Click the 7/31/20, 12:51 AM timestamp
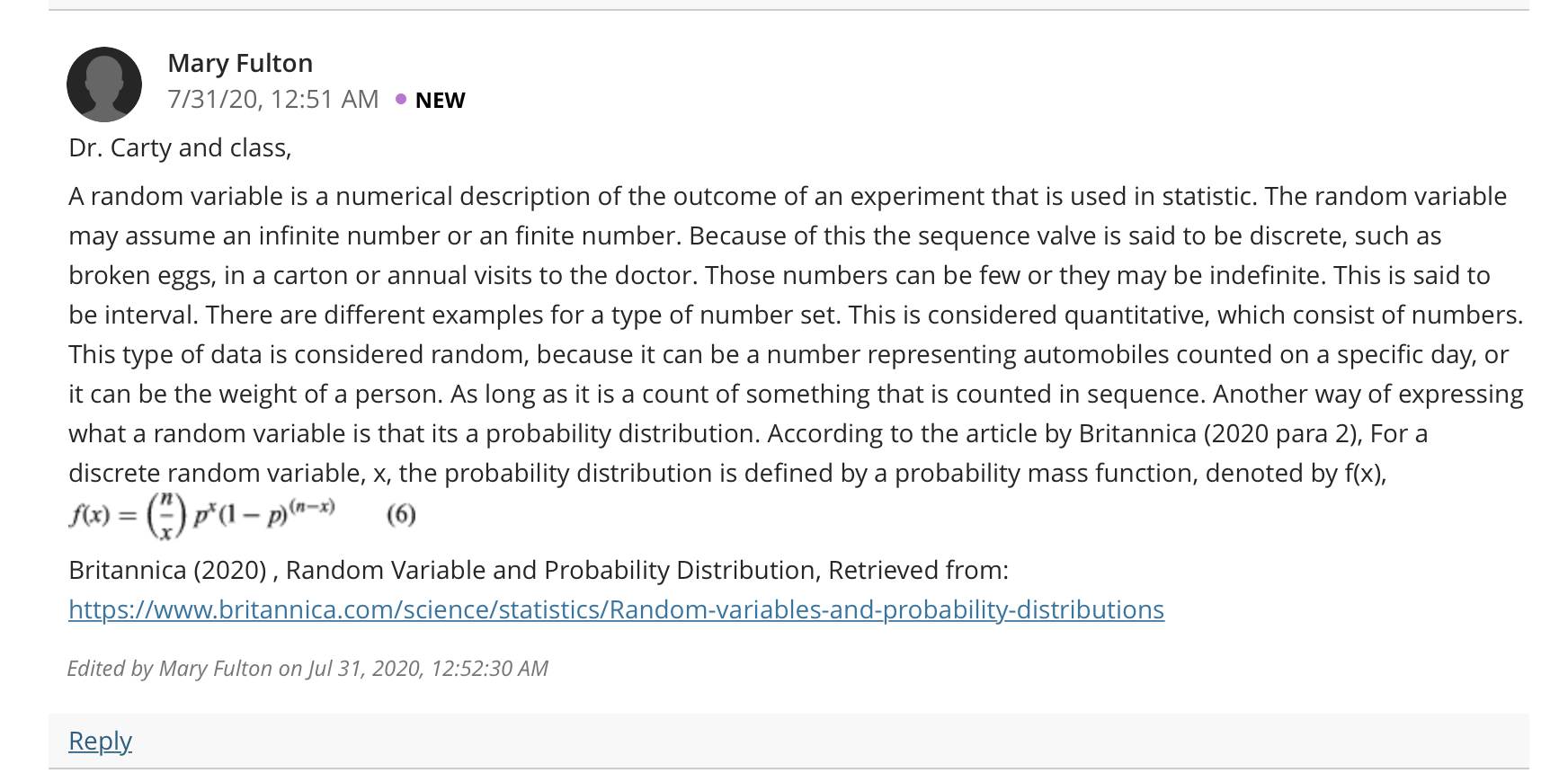1568x782 pixels. pos(273,99)
